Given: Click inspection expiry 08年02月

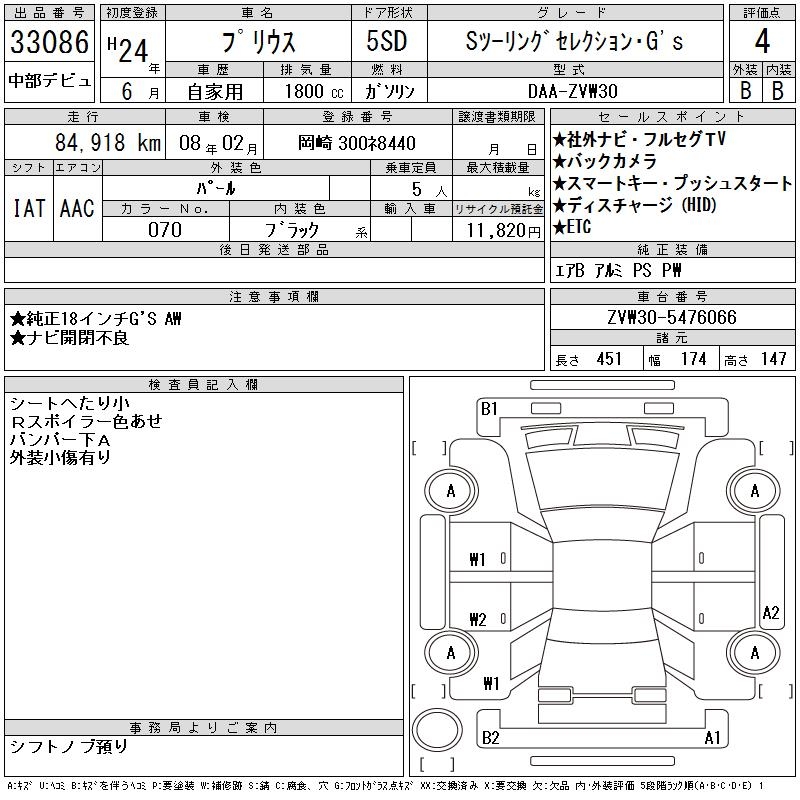Looking at the screenshot, I should click(x=218, y=144).
